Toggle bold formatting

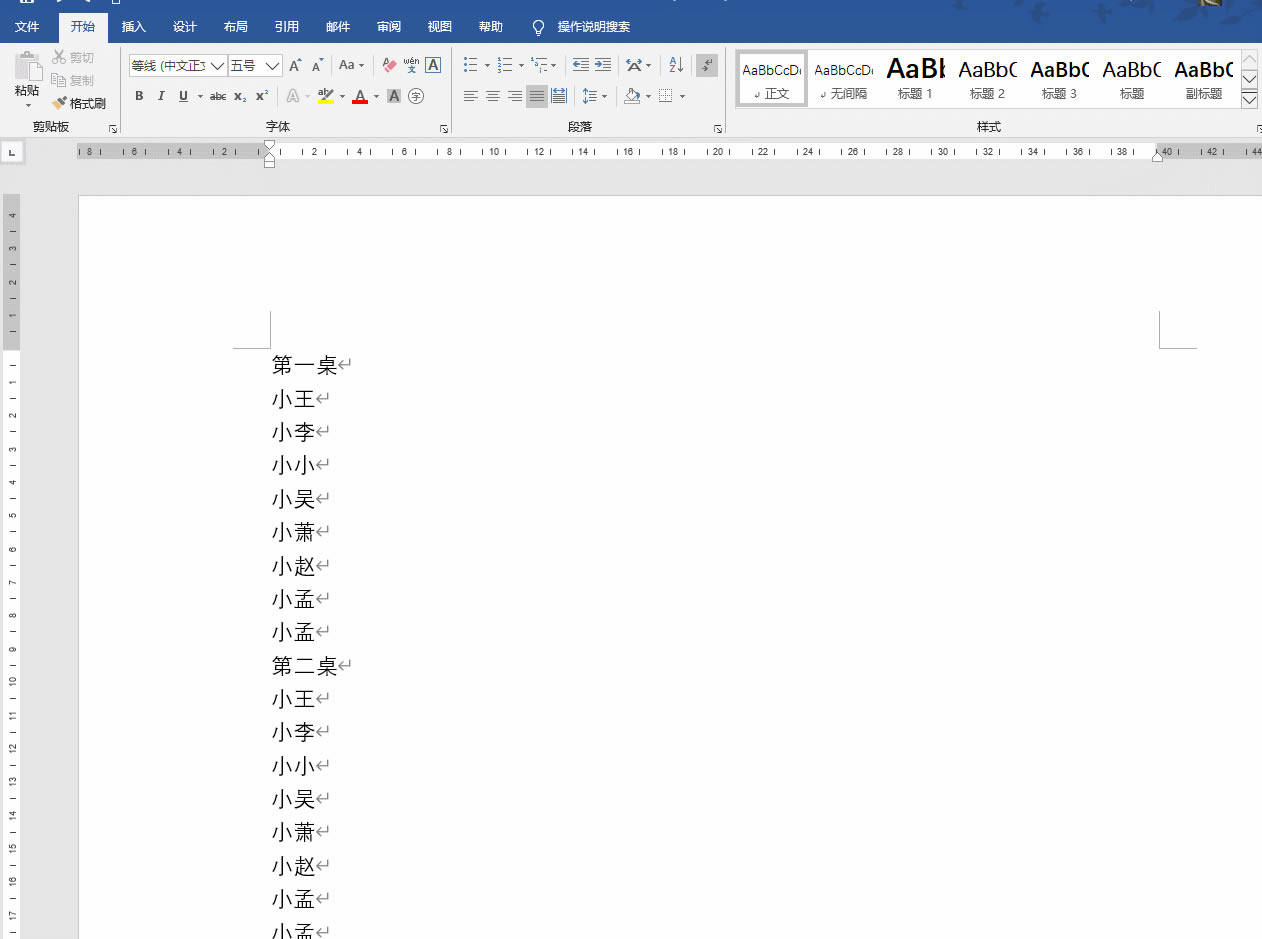tap(139, 96)
